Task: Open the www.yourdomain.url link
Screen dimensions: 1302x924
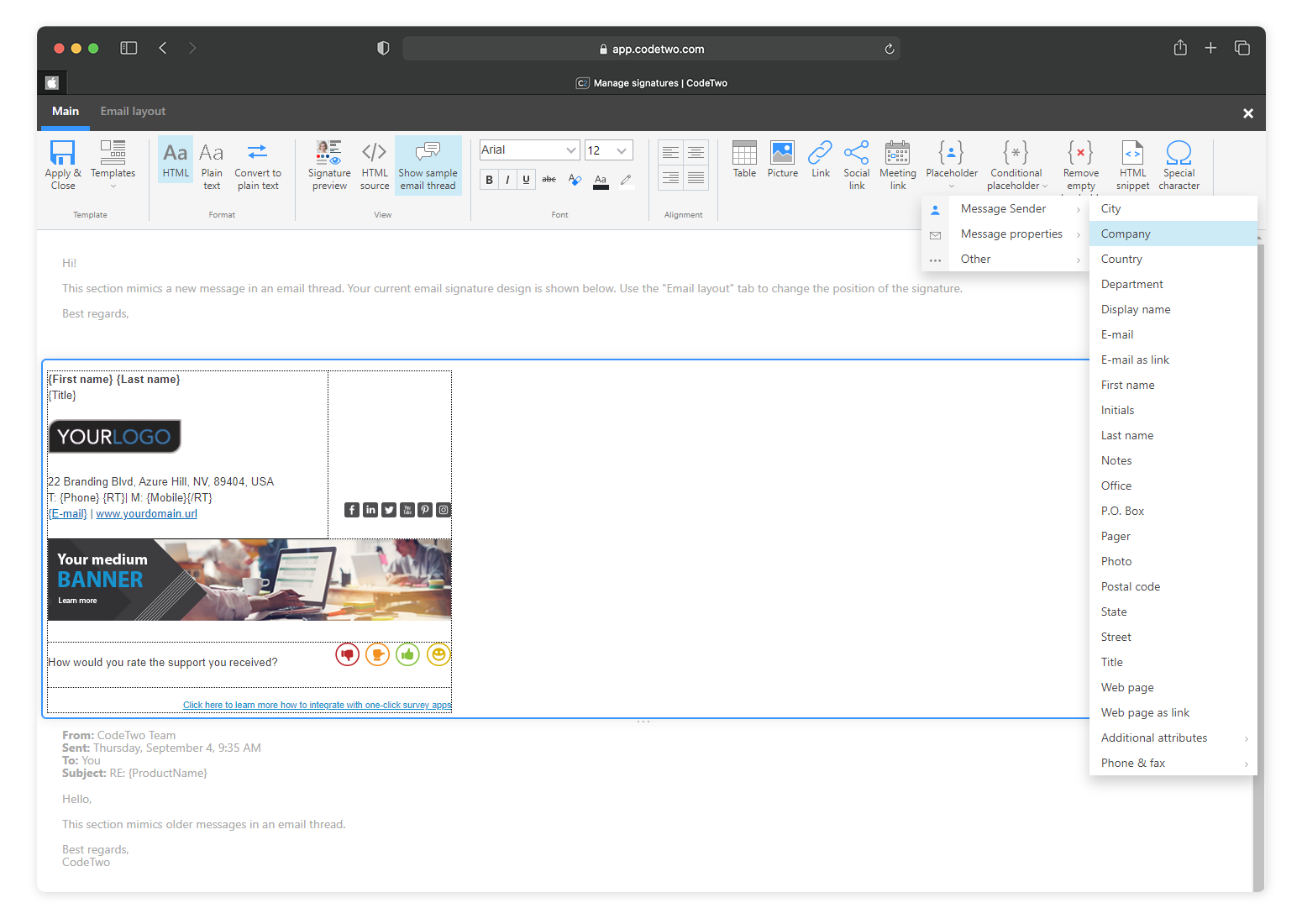Action: 146,513
